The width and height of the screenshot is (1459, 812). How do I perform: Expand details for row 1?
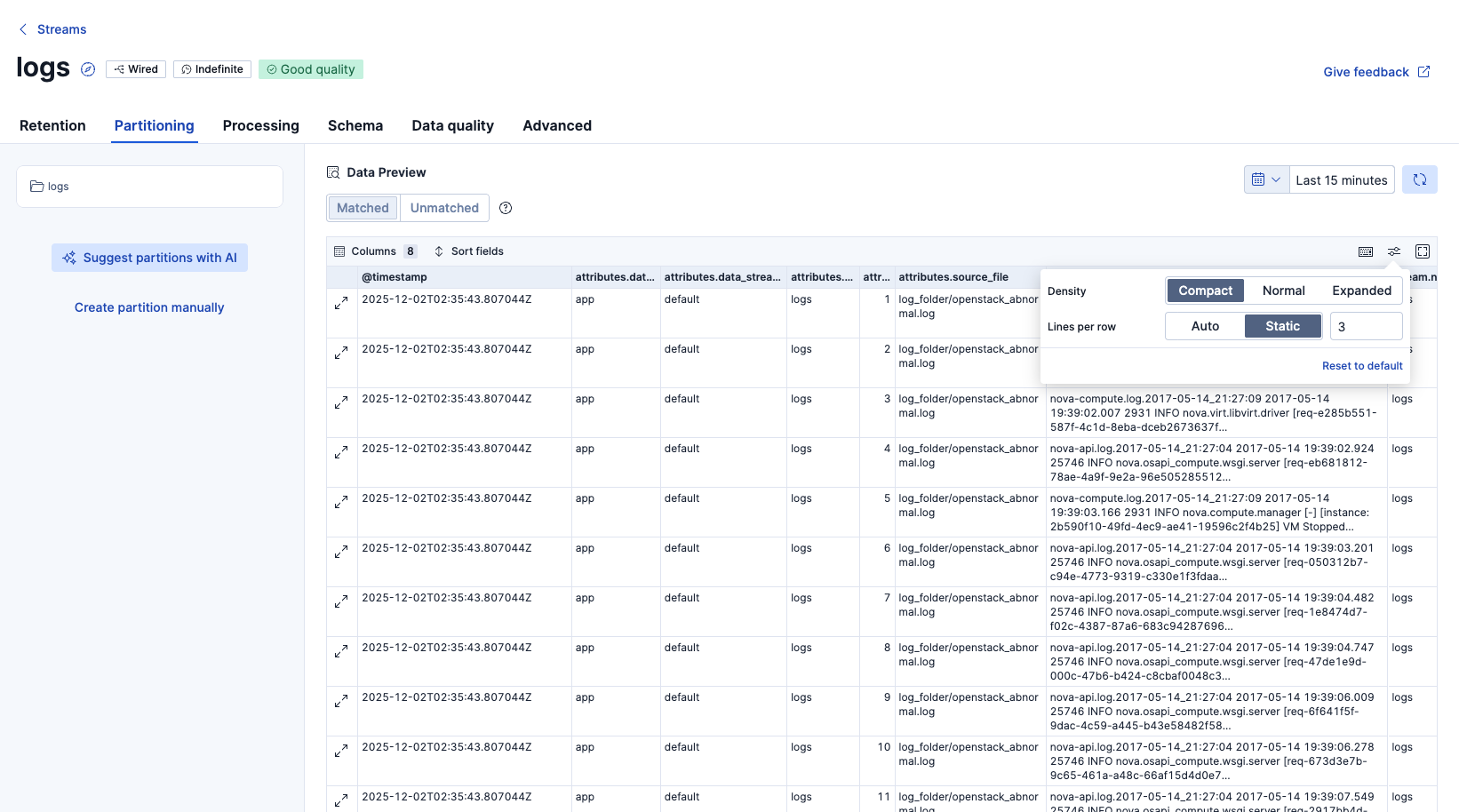click(x=341, y=303)
